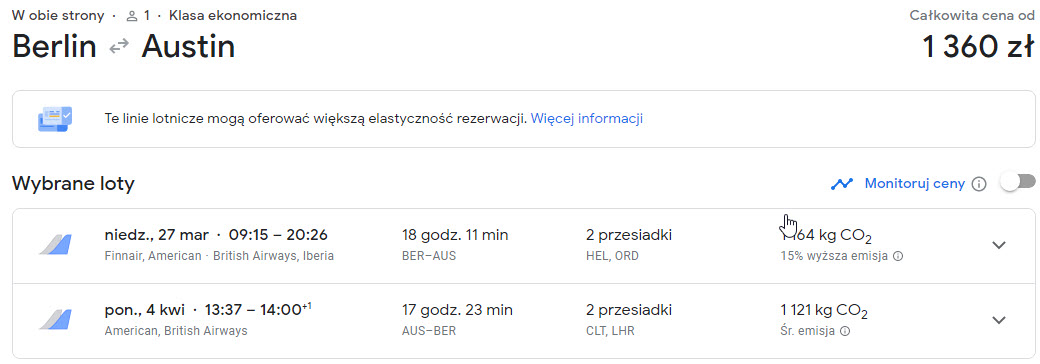The image size is (1040, 364).
Task: Click the CLT, LHR layover text
Action: (x=610, y=331)
